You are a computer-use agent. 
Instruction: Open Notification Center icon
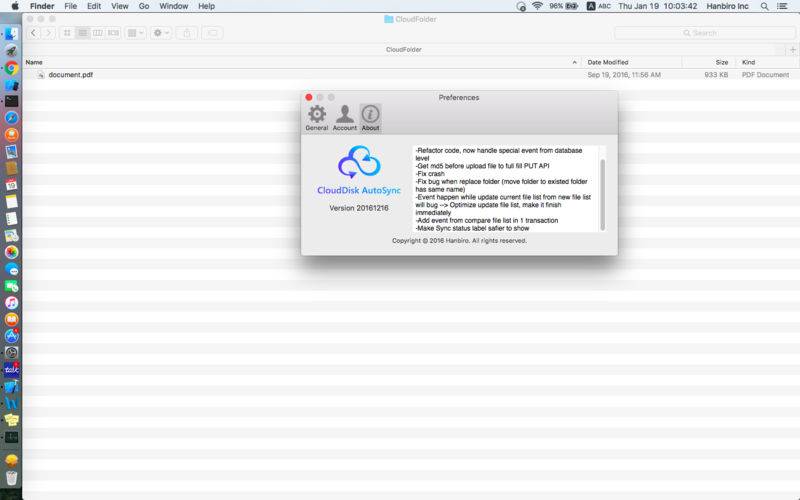782,6
